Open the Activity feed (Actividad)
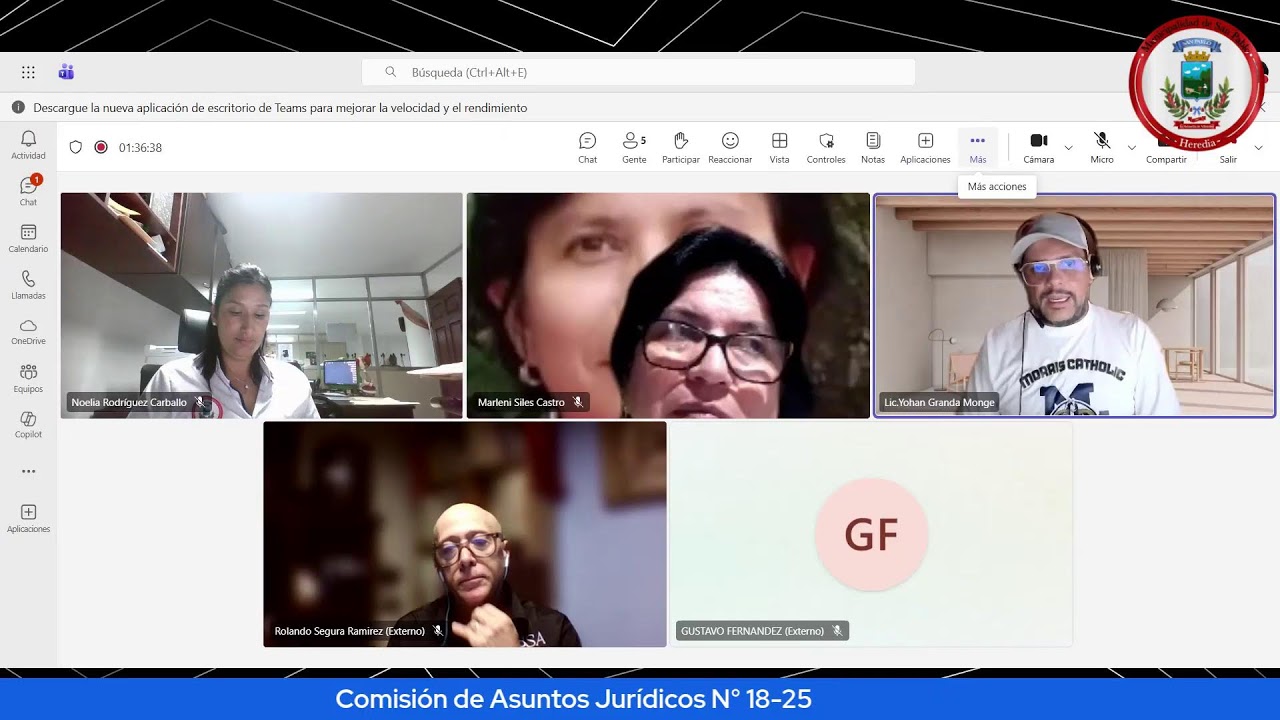Viewport: 1280px width, 720px height. [28, 145]
